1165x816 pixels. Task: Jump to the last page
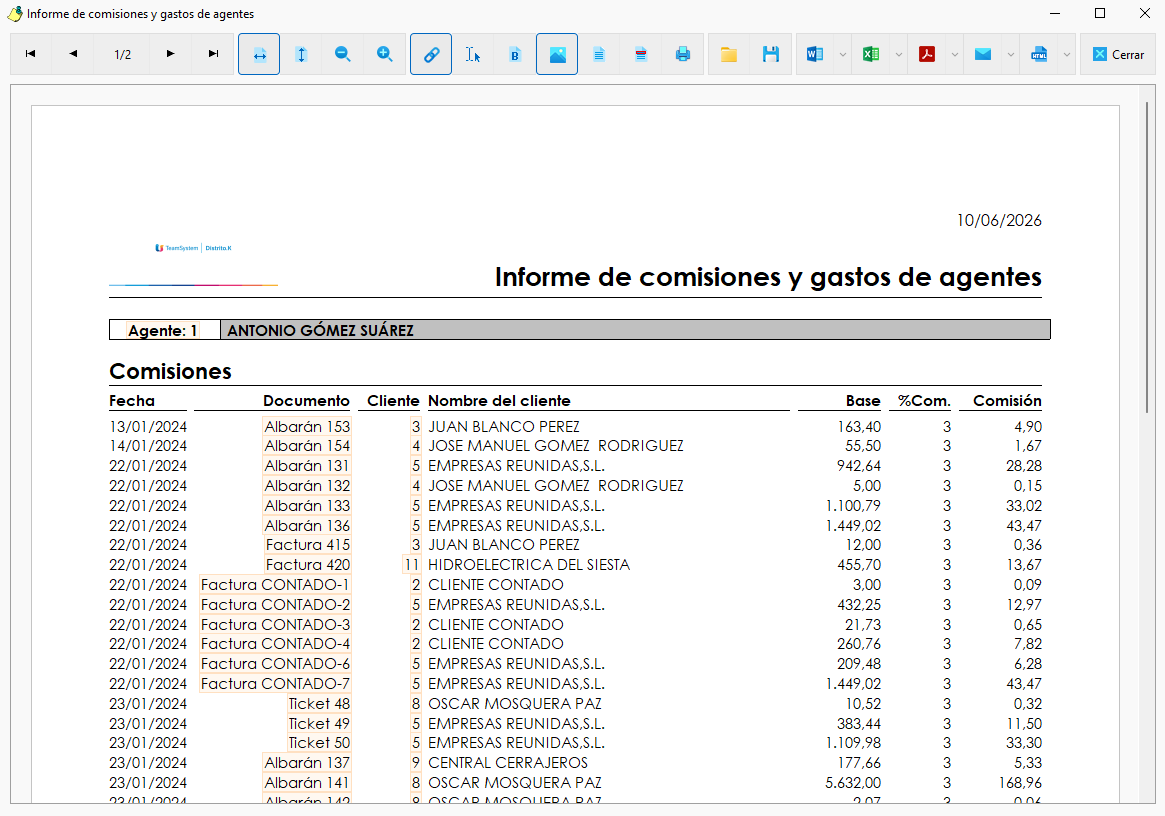(x=213, y=54)
